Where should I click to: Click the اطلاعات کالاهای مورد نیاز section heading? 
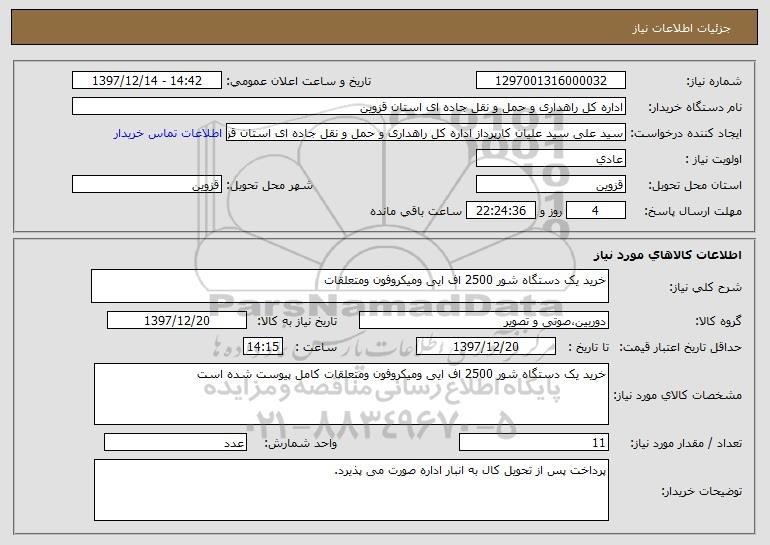pyautogui.click(x=667, y=255)
